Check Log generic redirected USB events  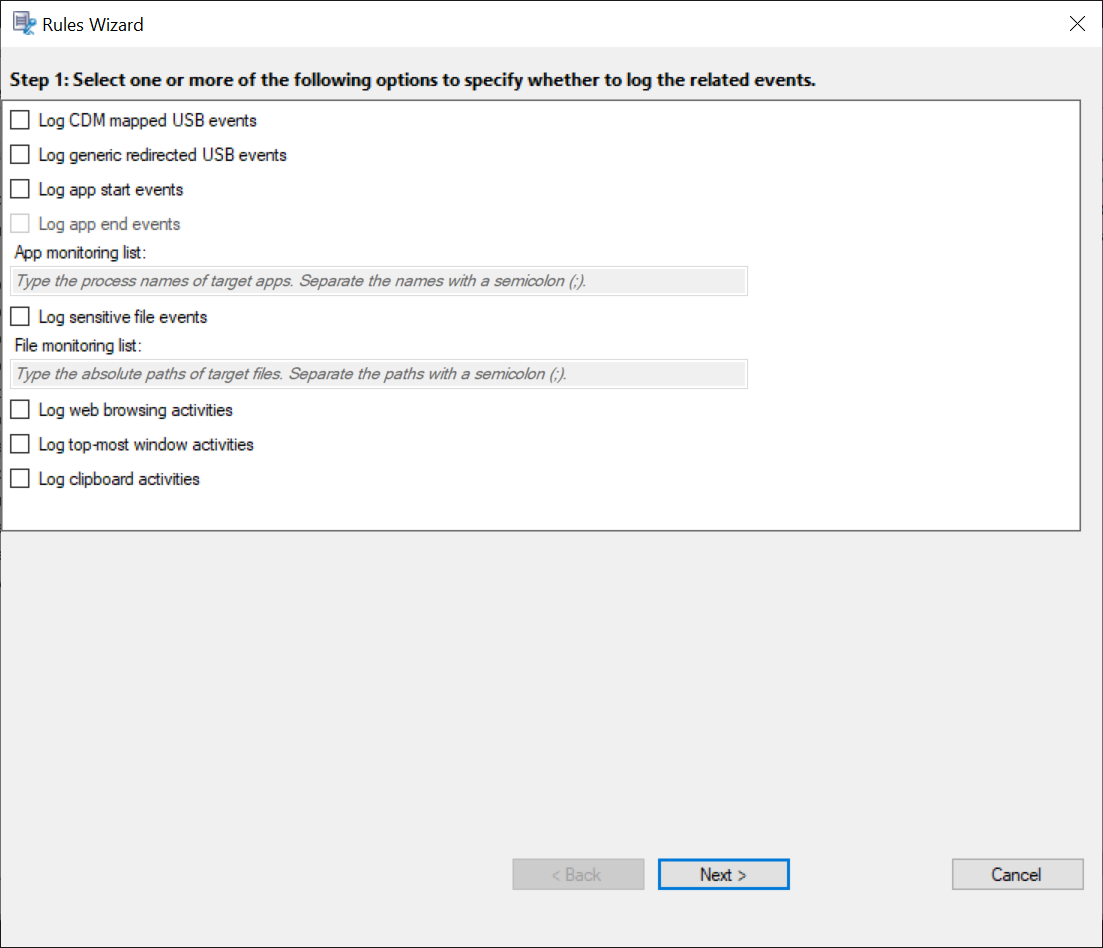click(20, 155)
